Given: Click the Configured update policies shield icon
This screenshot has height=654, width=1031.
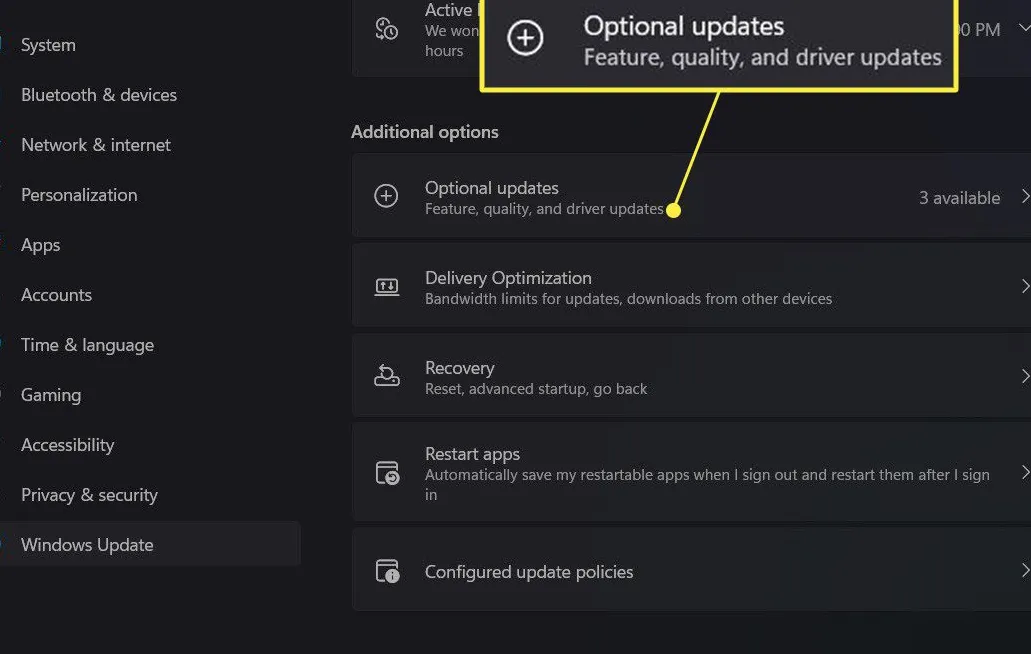Looking at the screenshot, I should (387, 571).
